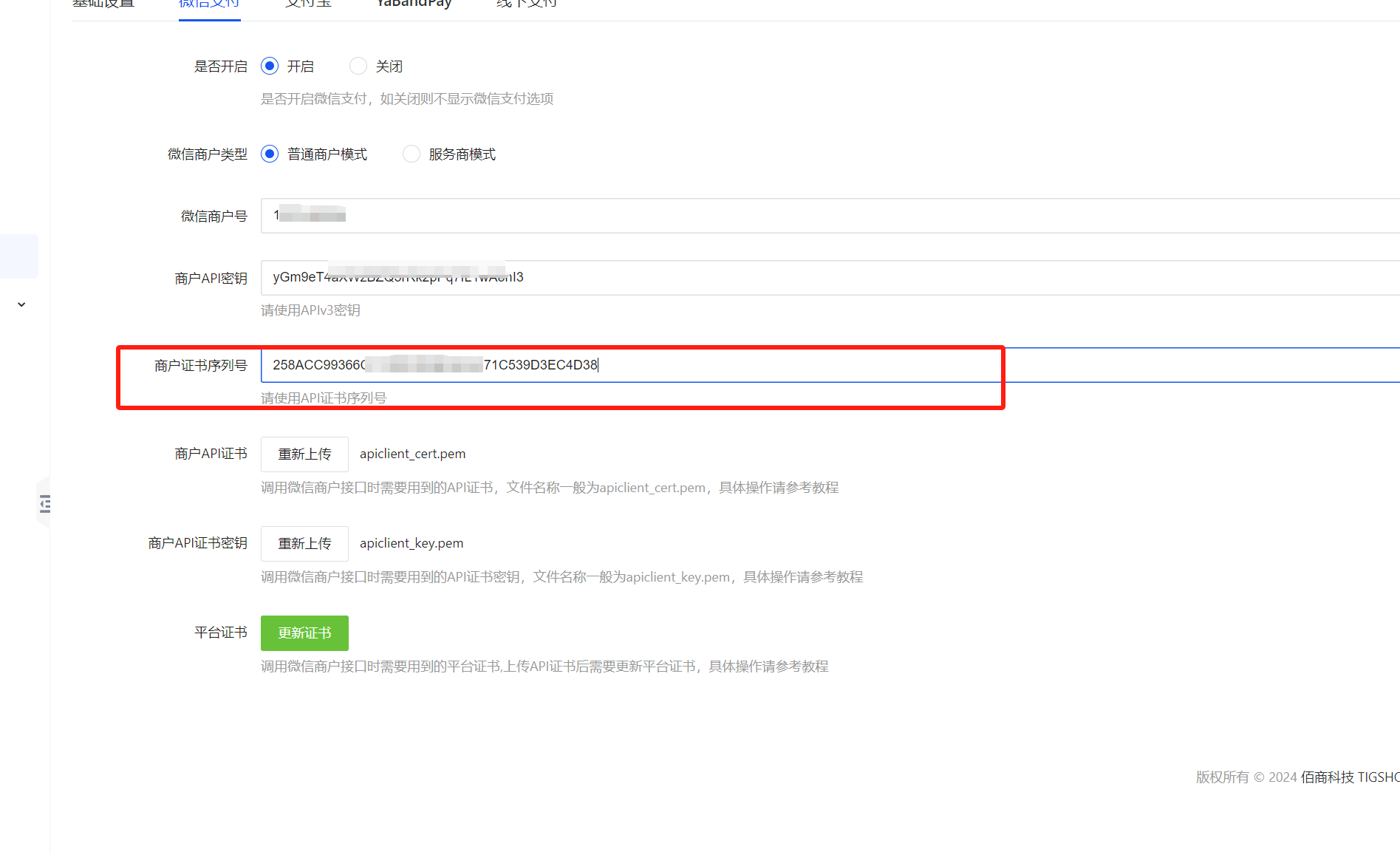Screen dimensions: 1400x852
Task: Click the 微信商户类型 field label
Action: pos(208,154)
